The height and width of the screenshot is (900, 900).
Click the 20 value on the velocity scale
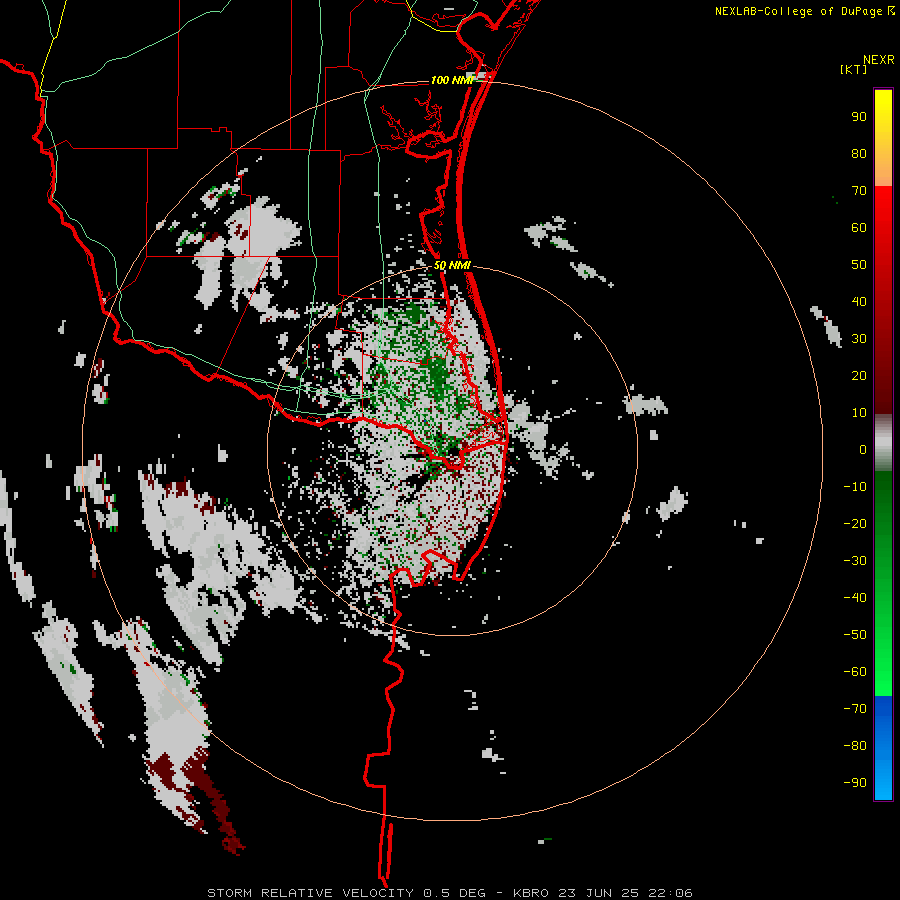click(859, 376)
